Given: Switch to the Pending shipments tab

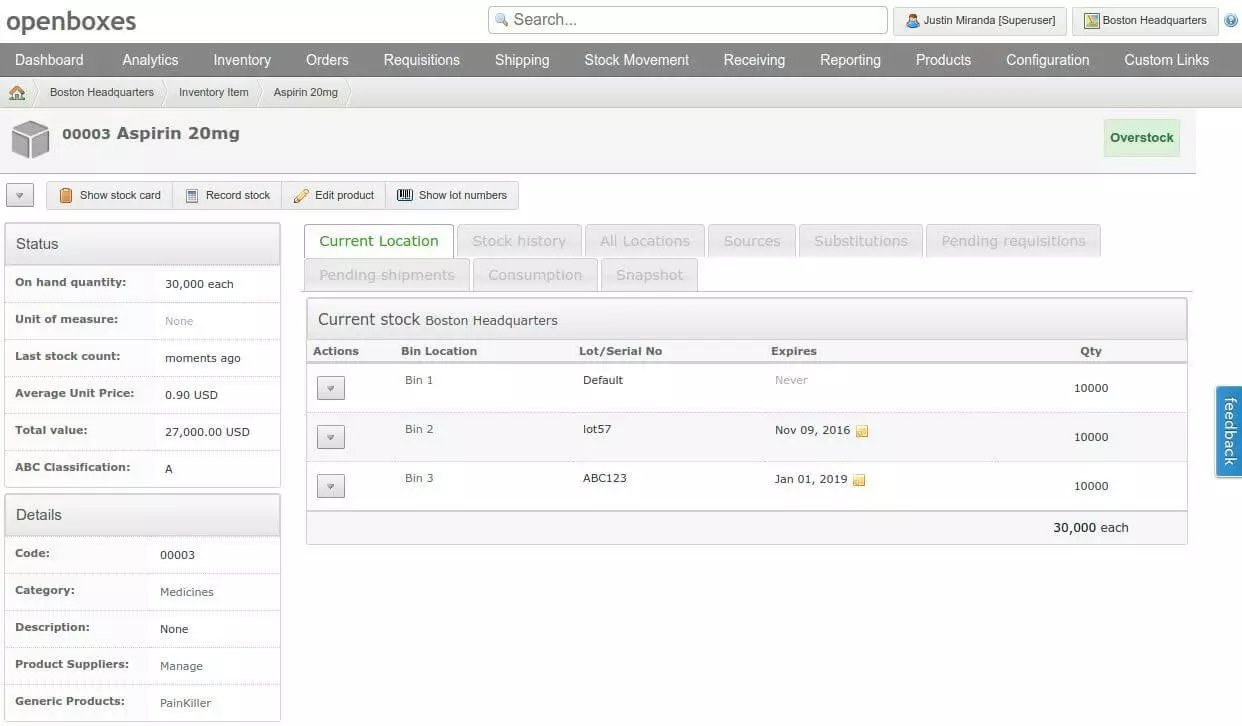Looking at the screenshot, I should pos(387,275).
